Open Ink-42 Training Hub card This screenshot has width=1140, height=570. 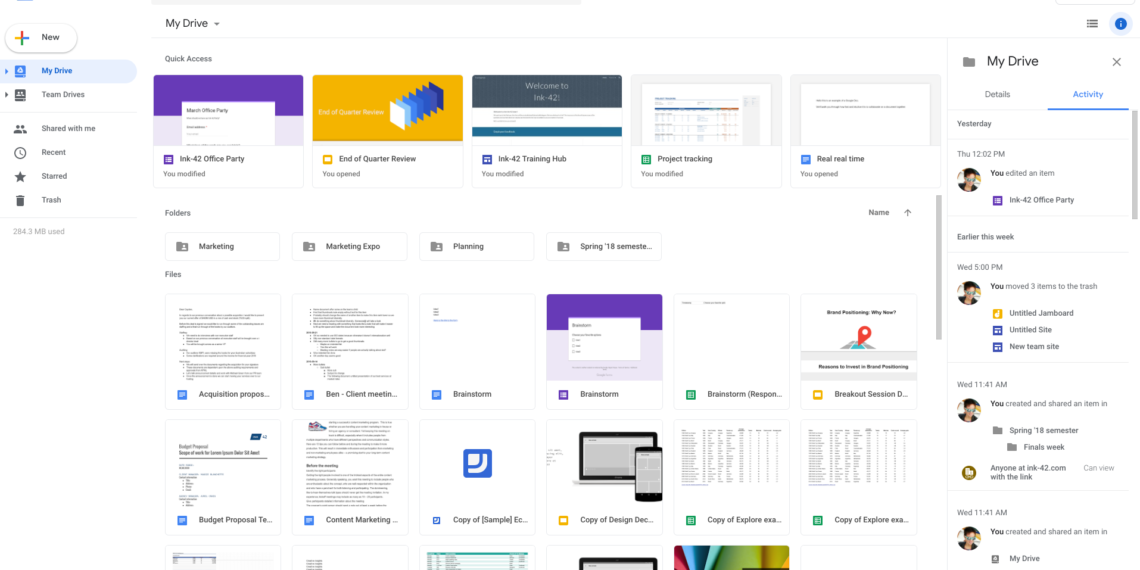pos(547,132)
